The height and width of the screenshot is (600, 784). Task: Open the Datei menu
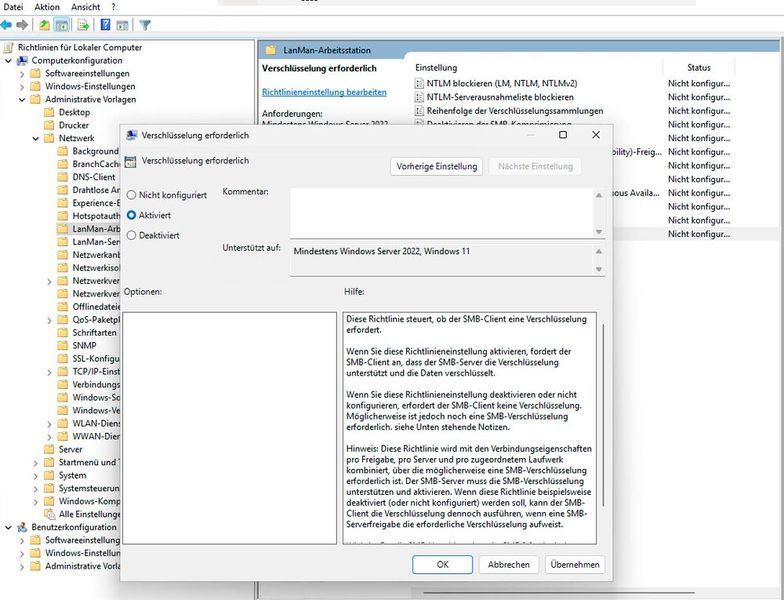coord(13,7)
